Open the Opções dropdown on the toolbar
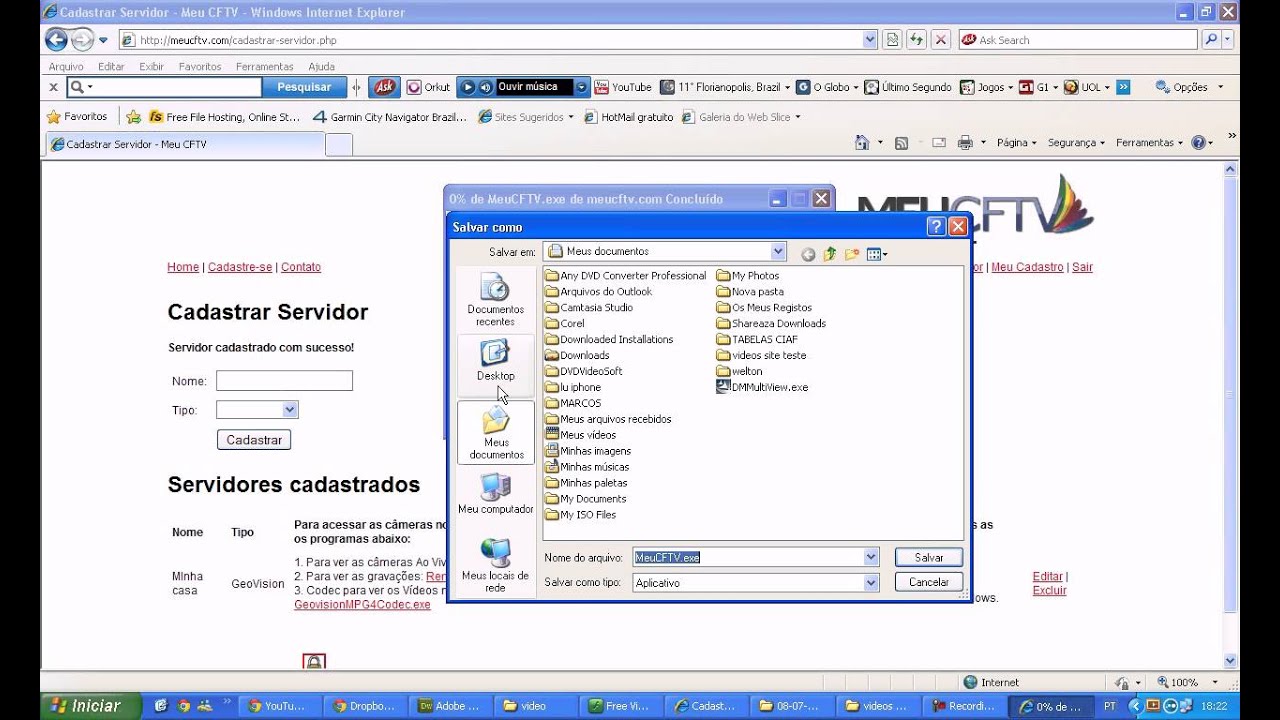This screenshot has height=720, width=1280. (1190, 87)
